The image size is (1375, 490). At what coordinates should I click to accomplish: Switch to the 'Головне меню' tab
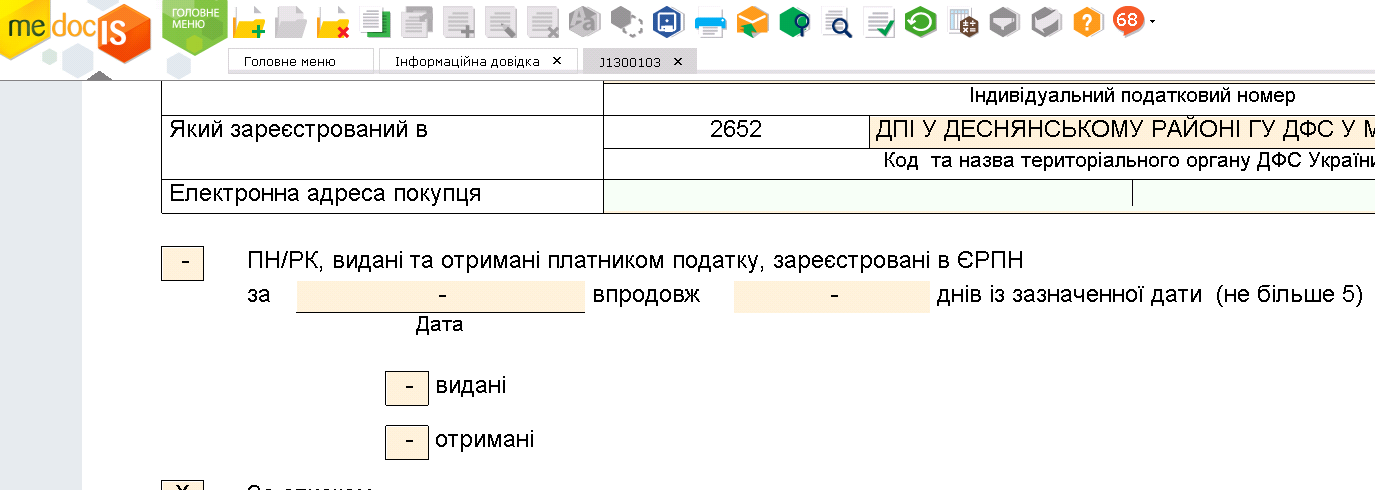pyautogui.click(x=300, y=61)
